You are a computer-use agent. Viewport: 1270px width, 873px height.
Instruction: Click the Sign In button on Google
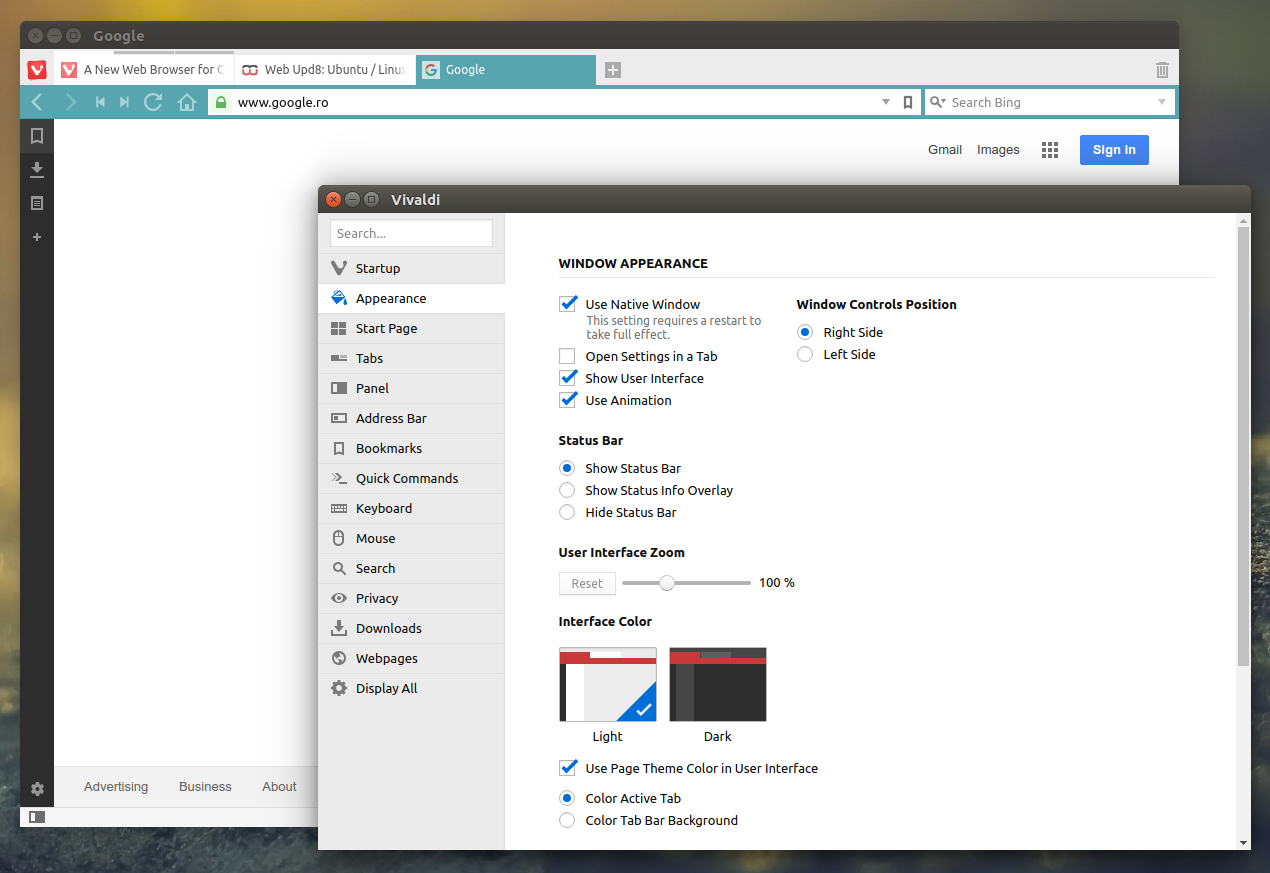click(x=1114, y=150)
